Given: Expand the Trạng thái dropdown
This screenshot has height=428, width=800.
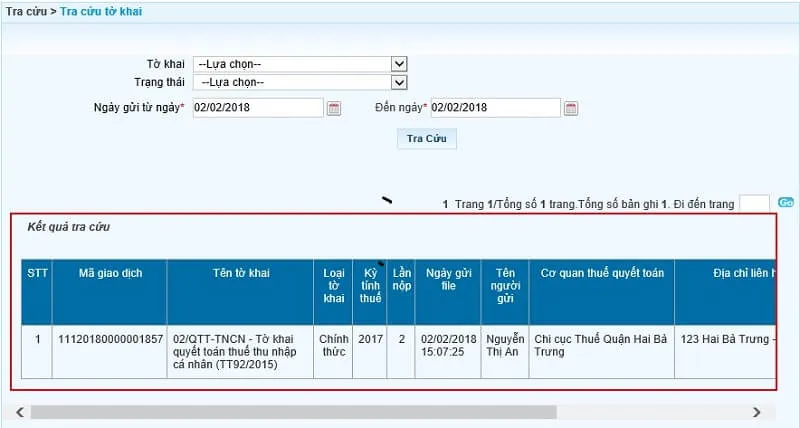Looking at the screenshot, I should coord(399,82).
